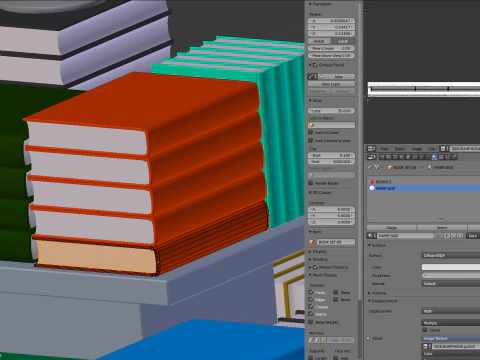Uncheck the Edges overlay checkbox
The height and width of the screenshot is (360, 480).
pyautogui.click(x=311, y=299)
